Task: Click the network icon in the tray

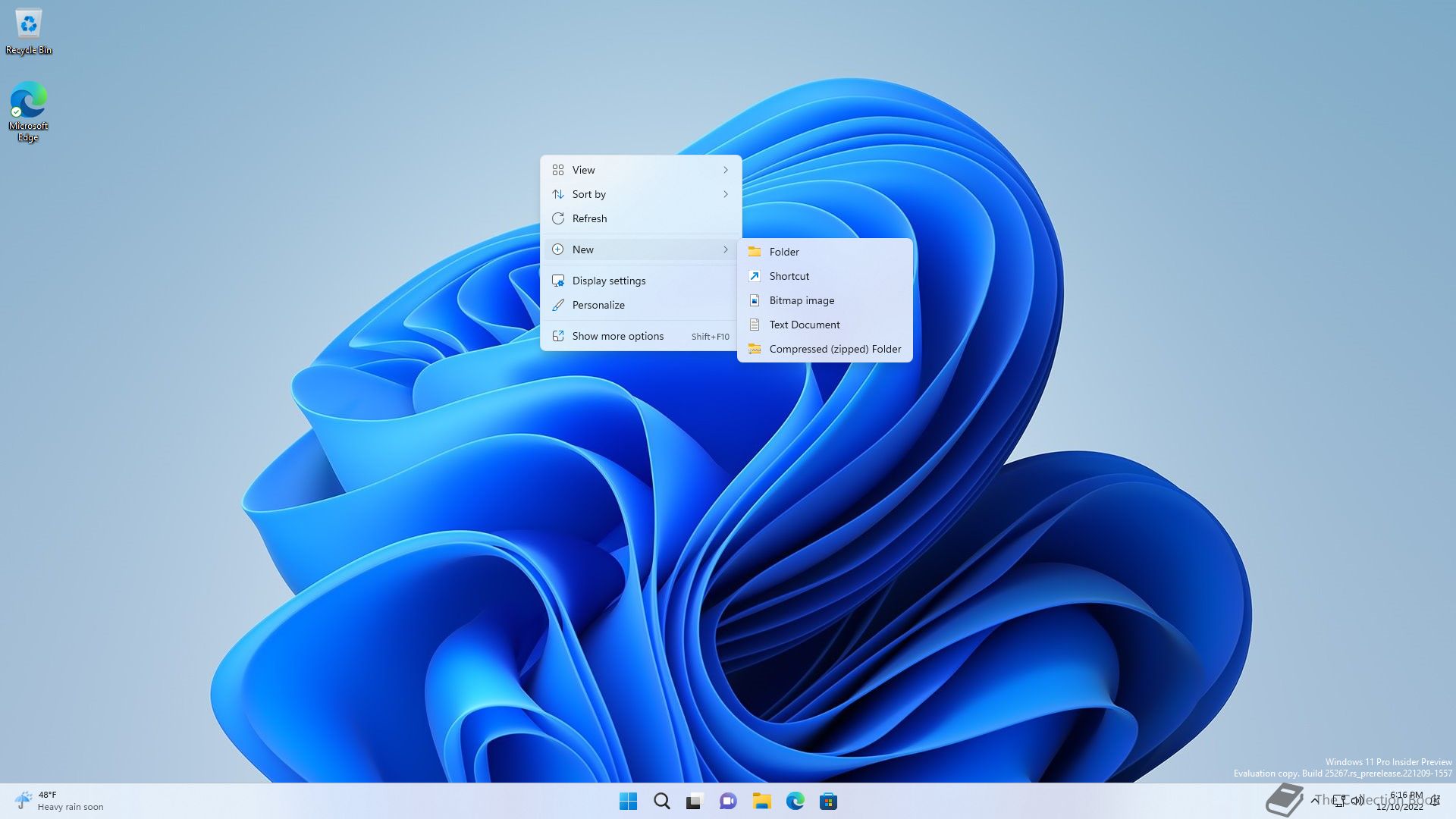Action: coord(1340,801)
